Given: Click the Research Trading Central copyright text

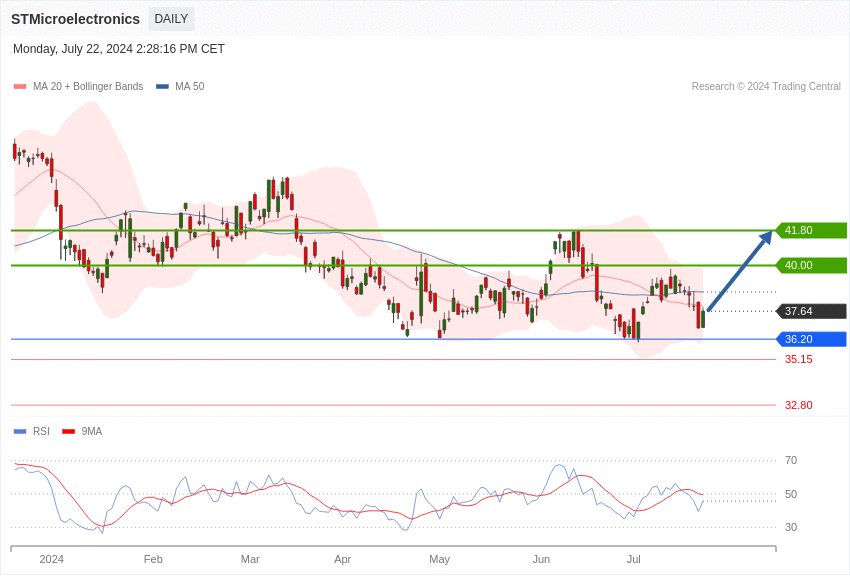Looking at the screenshot, I should pos(766,87).
